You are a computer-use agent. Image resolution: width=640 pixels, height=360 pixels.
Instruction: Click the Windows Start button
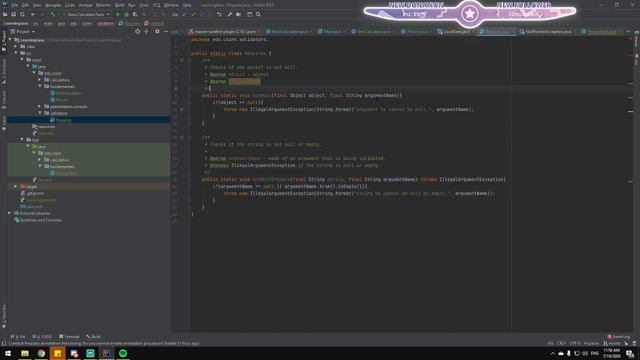(x=8, y=353)
